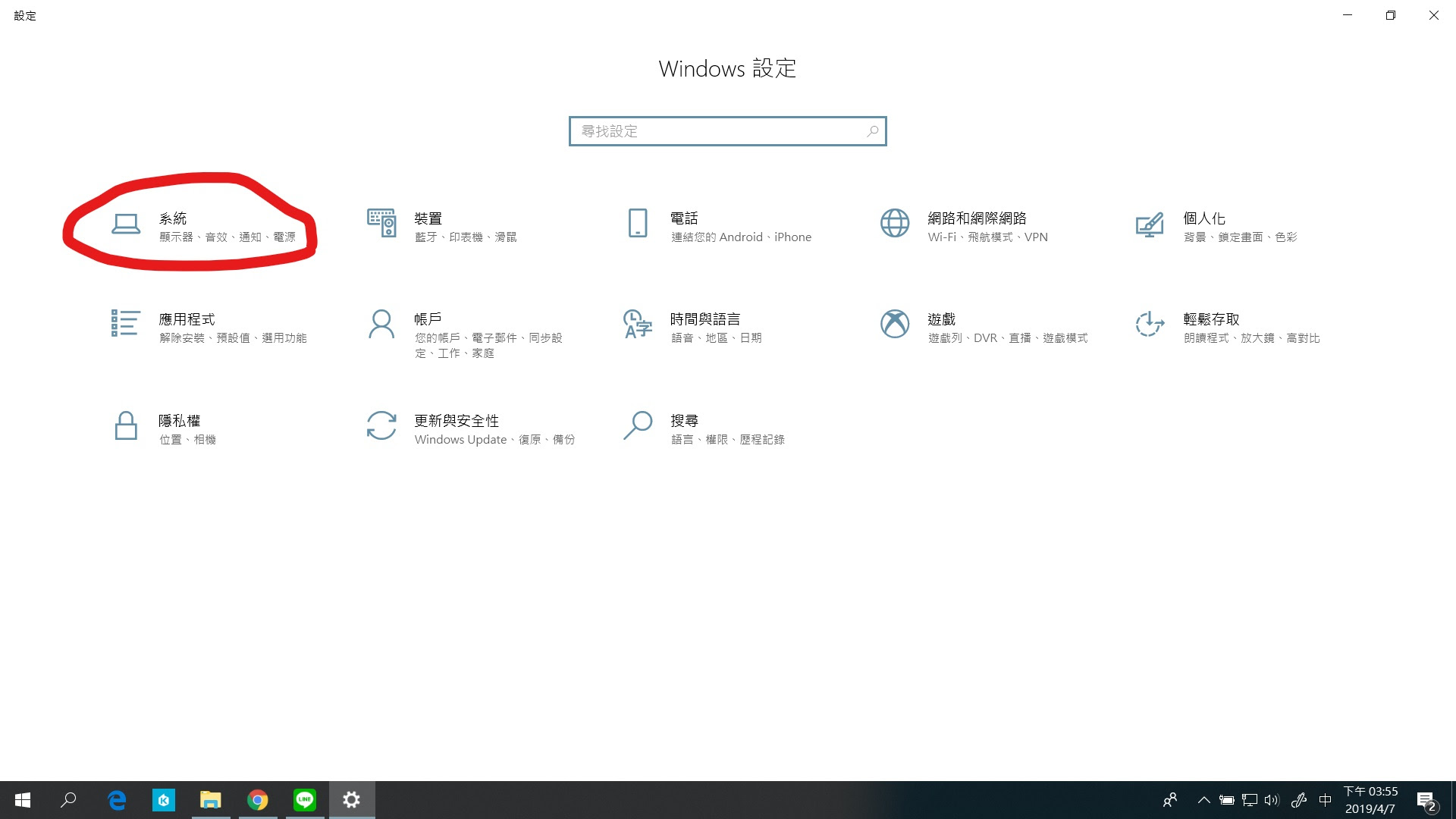The width and height of the screenshot is (1456, 819).
Task: Open the 輕鬆存取 ease of access icon
Action: coord(1150,324)
